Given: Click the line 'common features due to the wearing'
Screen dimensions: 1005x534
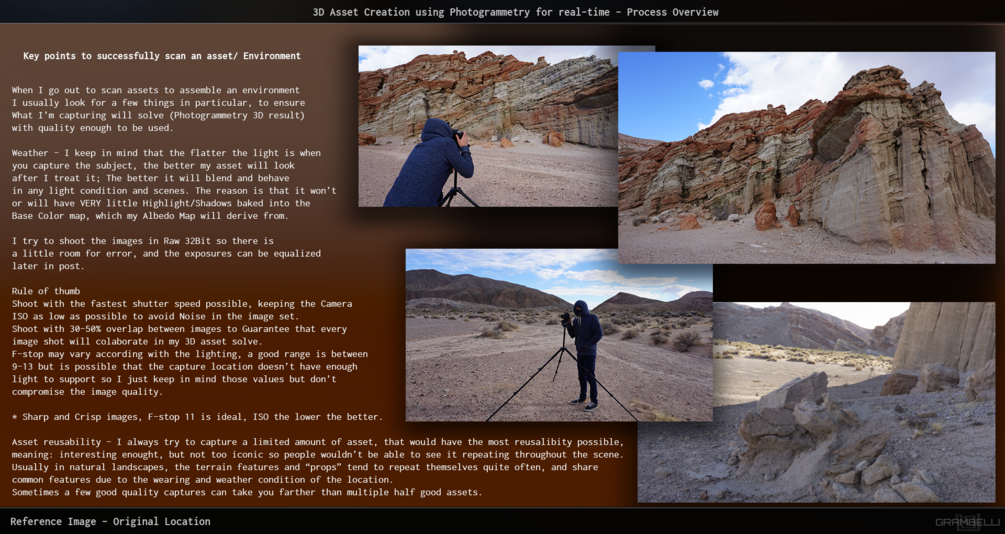Looking at the screenshot, I should coord(203,480).
